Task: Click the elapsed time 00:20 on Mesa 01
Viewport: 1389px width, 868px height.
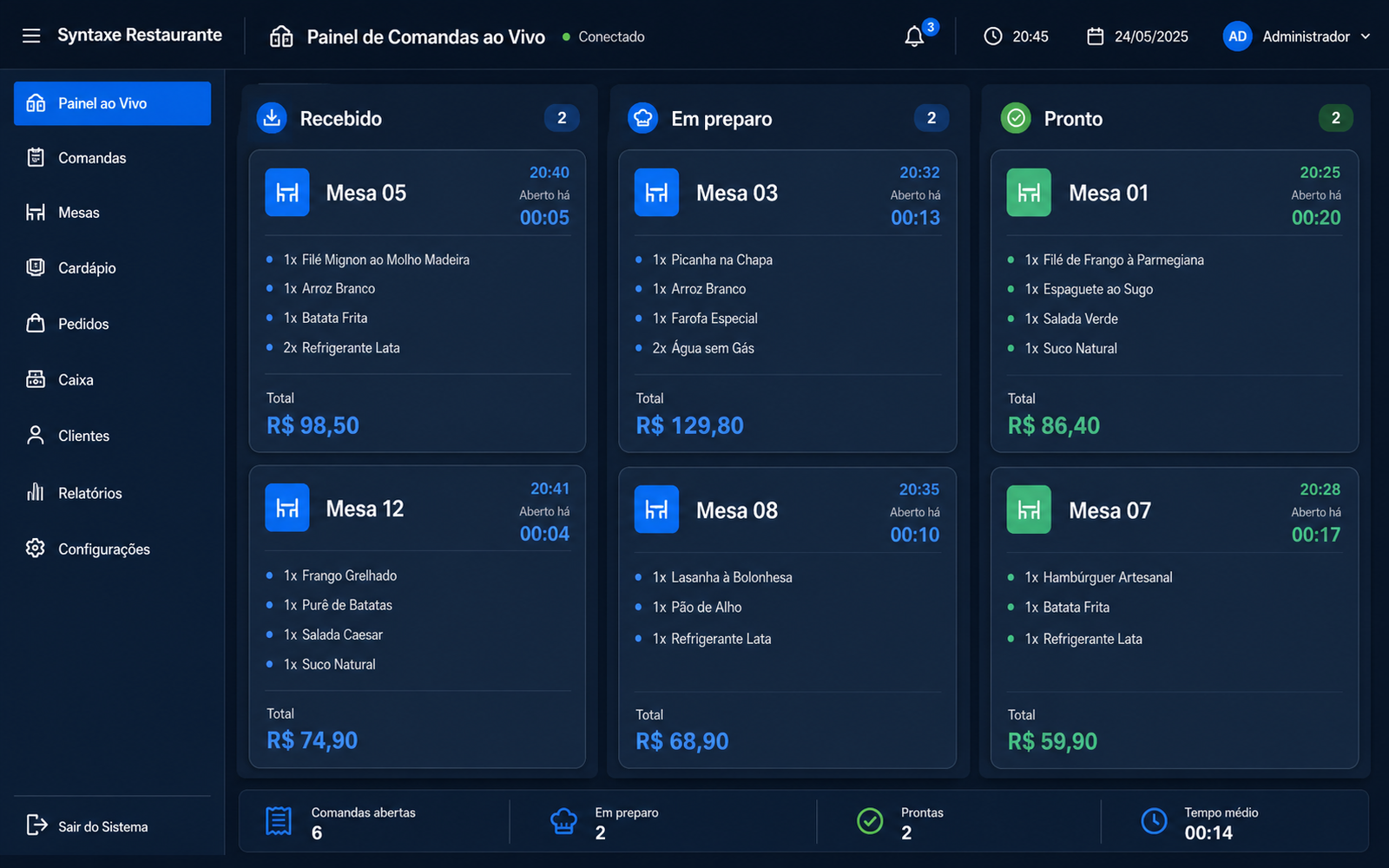Action: pos(1316,218)
